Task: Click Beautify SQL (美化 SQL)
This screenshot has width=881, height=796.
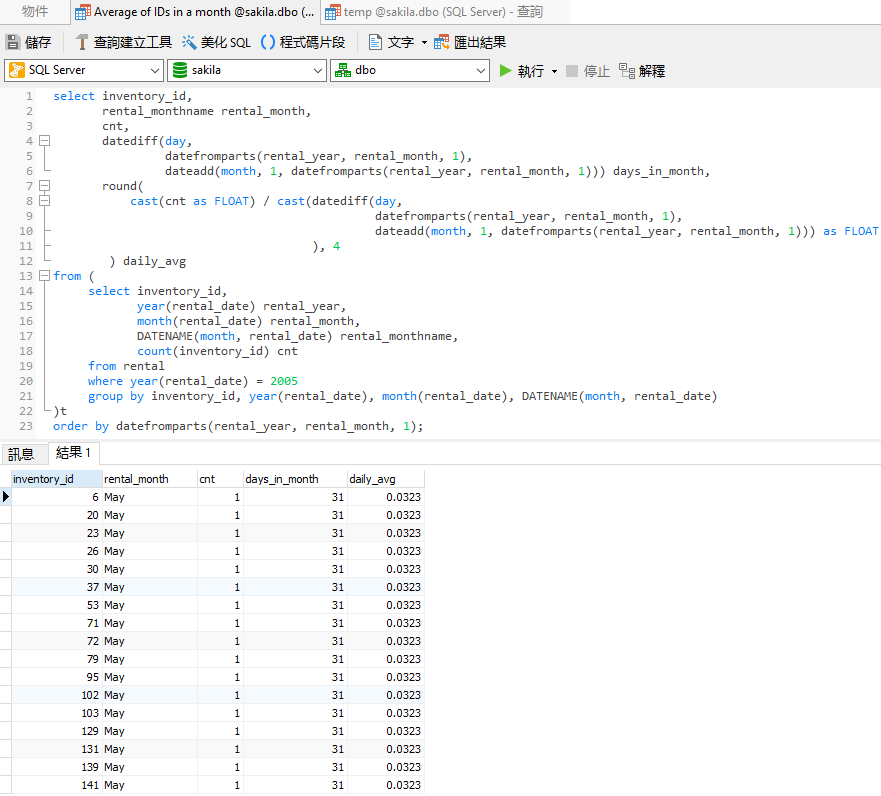Action: coord(215,42)
